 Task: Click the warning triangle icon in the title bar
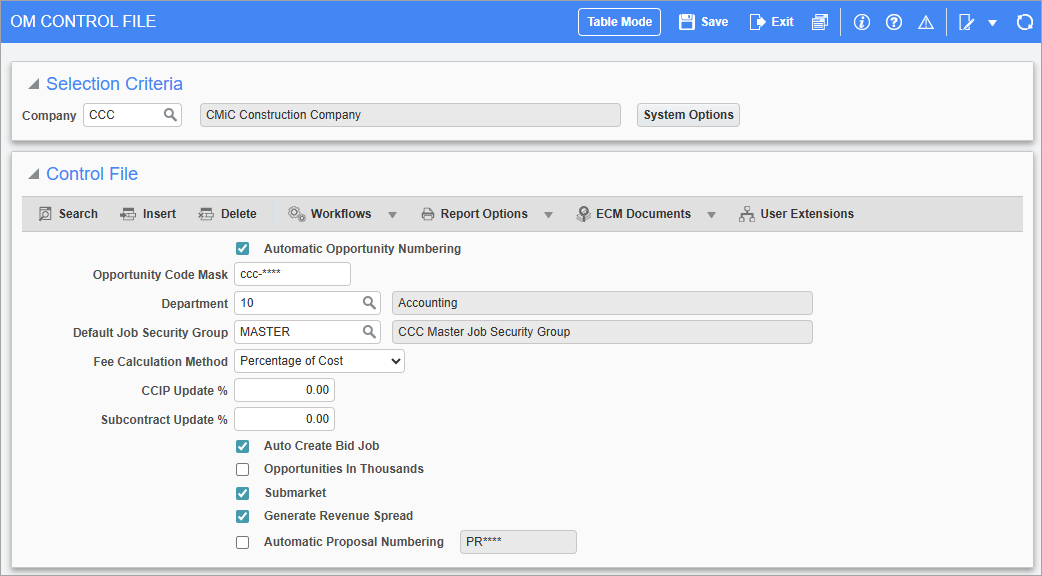coord(925,21)
